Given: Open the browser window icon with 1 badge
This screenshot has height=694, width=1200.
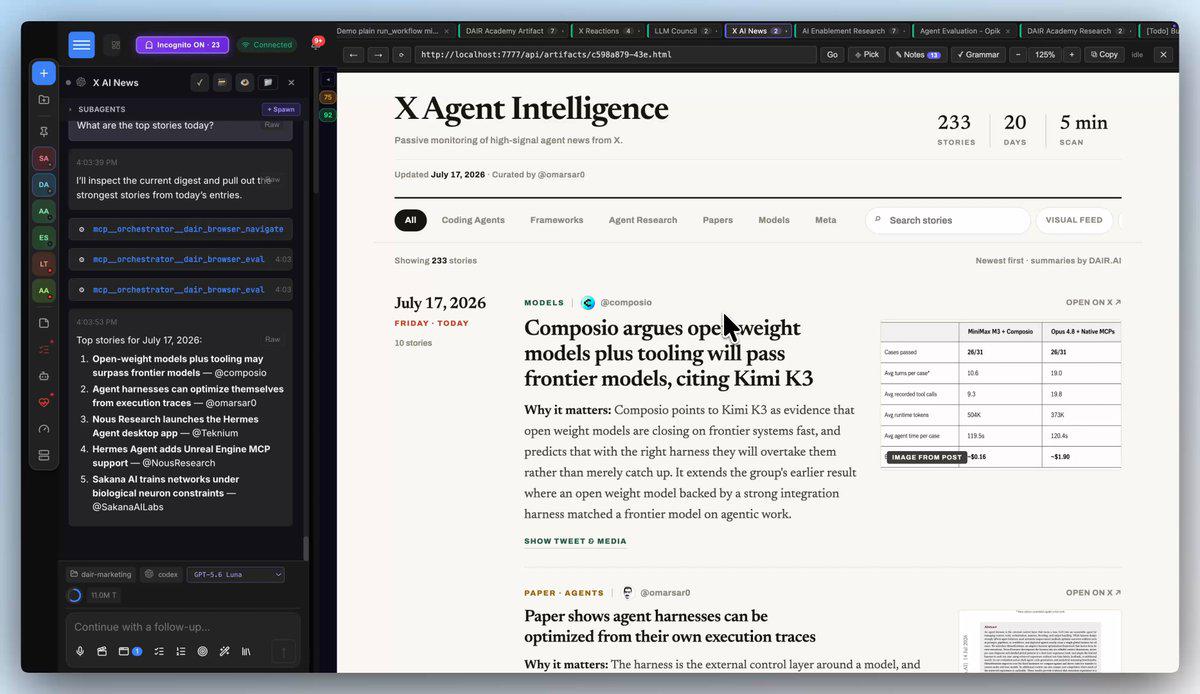Looking at the screenshot, I should (x=130, y=651).
